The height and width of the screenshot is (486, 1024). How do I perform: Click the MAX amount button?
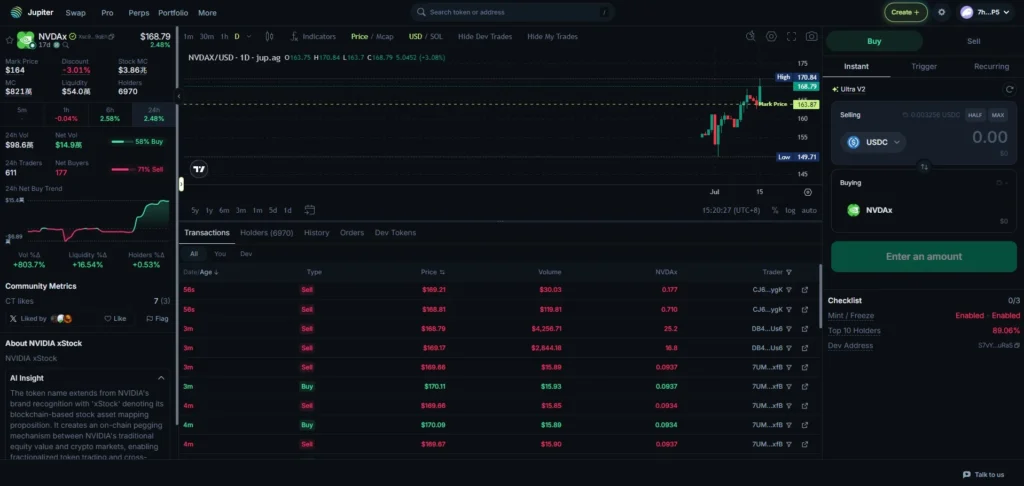(997, 115)
